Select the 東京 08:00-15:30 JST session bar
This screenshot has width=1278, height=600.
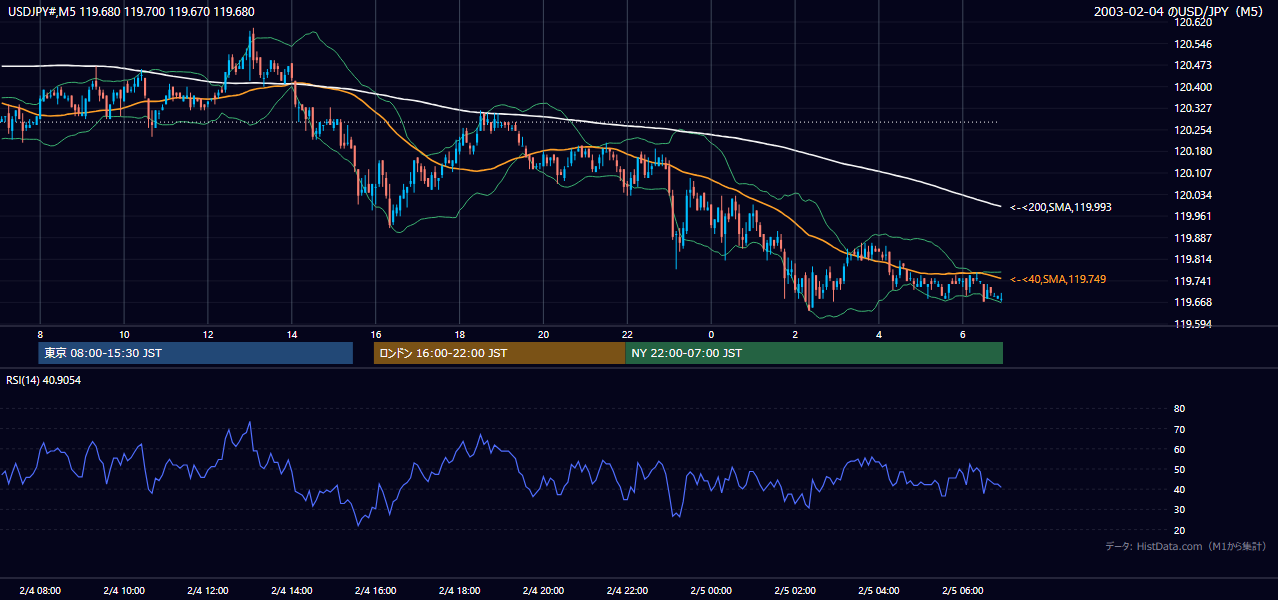click(196, 353)
